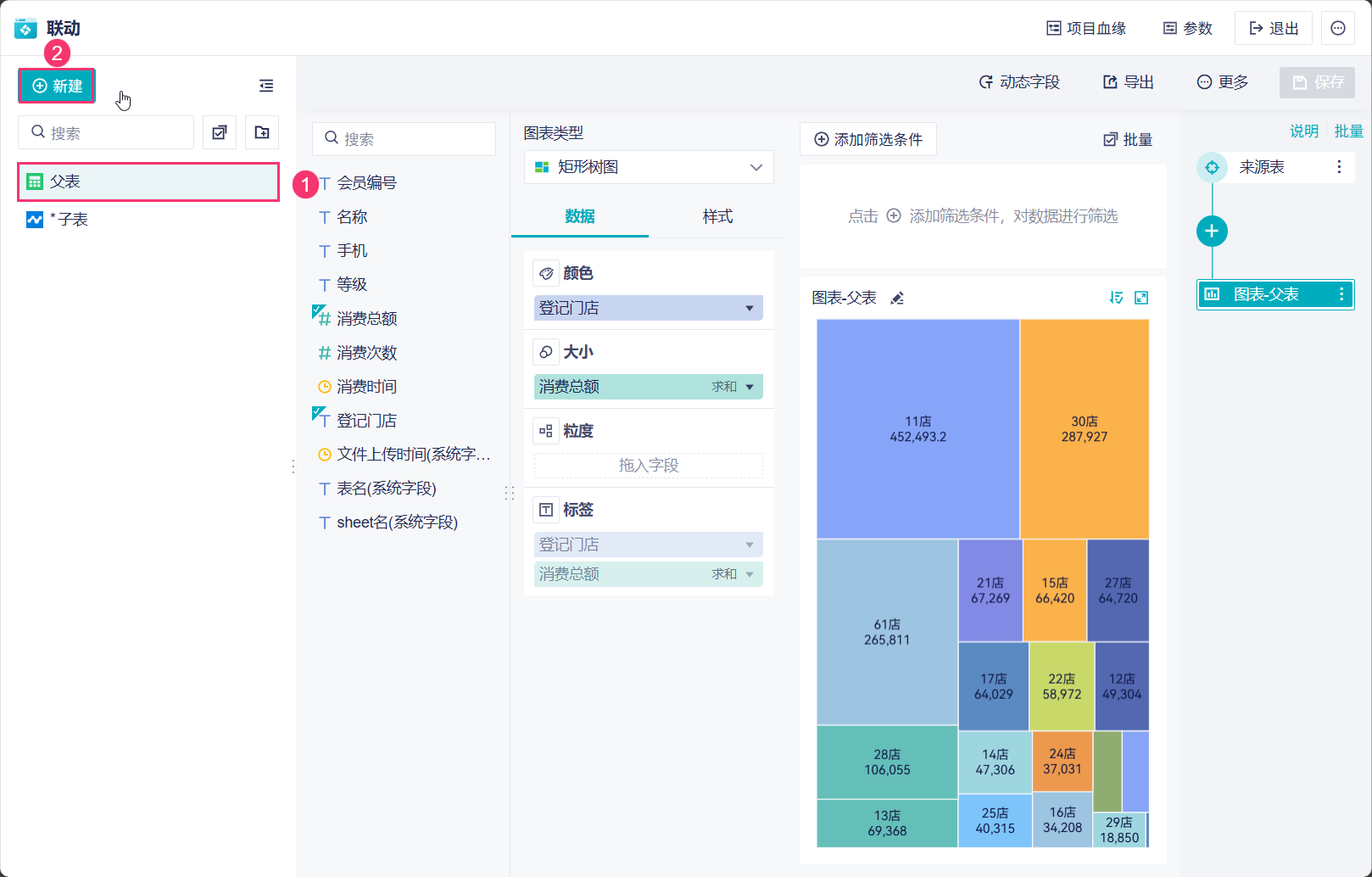The image size is (1372, 877).
Task: Click the 15店 treemap block
Action: (x=1055, y=590)
